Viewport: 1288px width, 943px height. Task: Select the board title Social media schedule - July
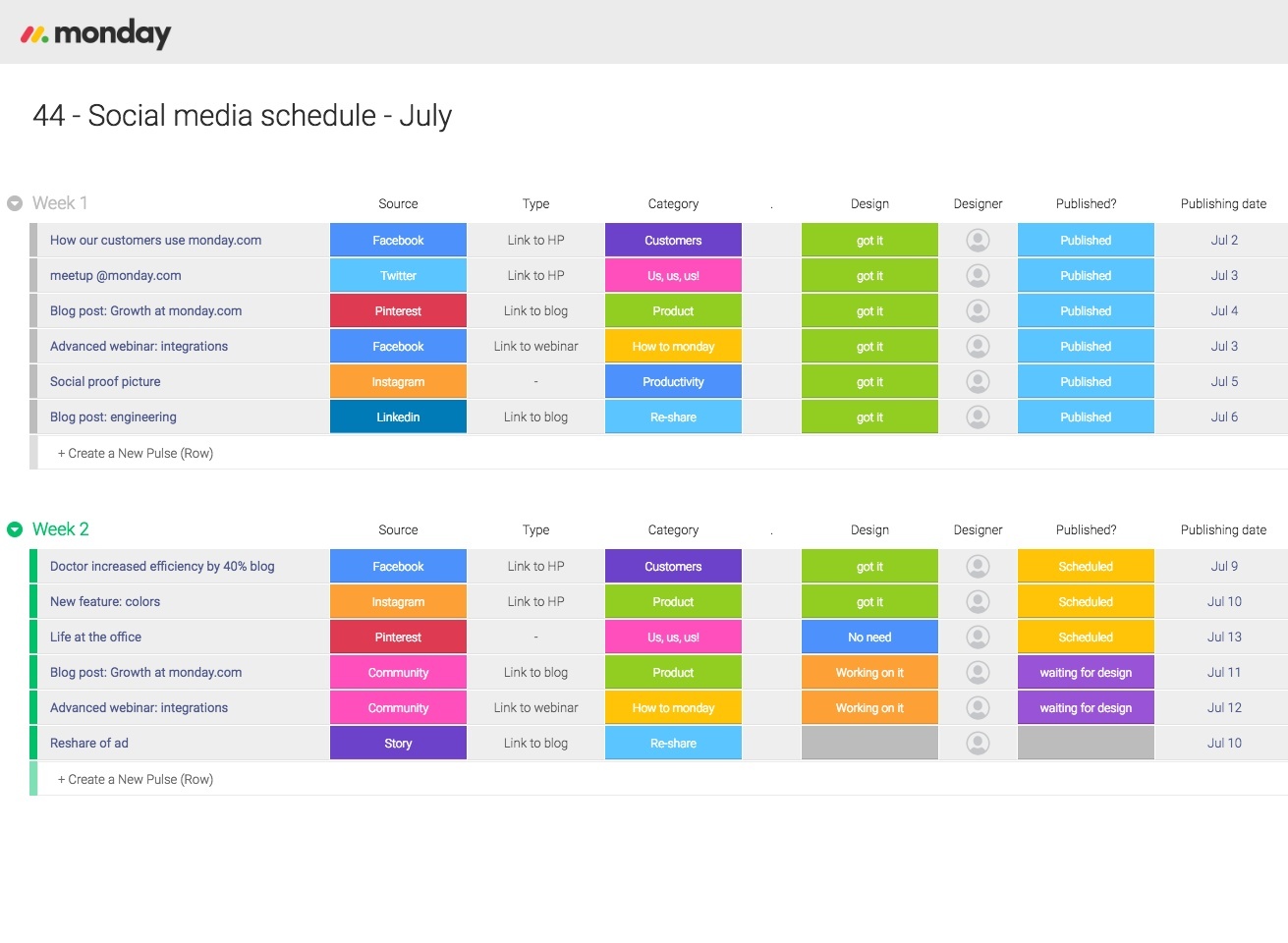(242, 116)
